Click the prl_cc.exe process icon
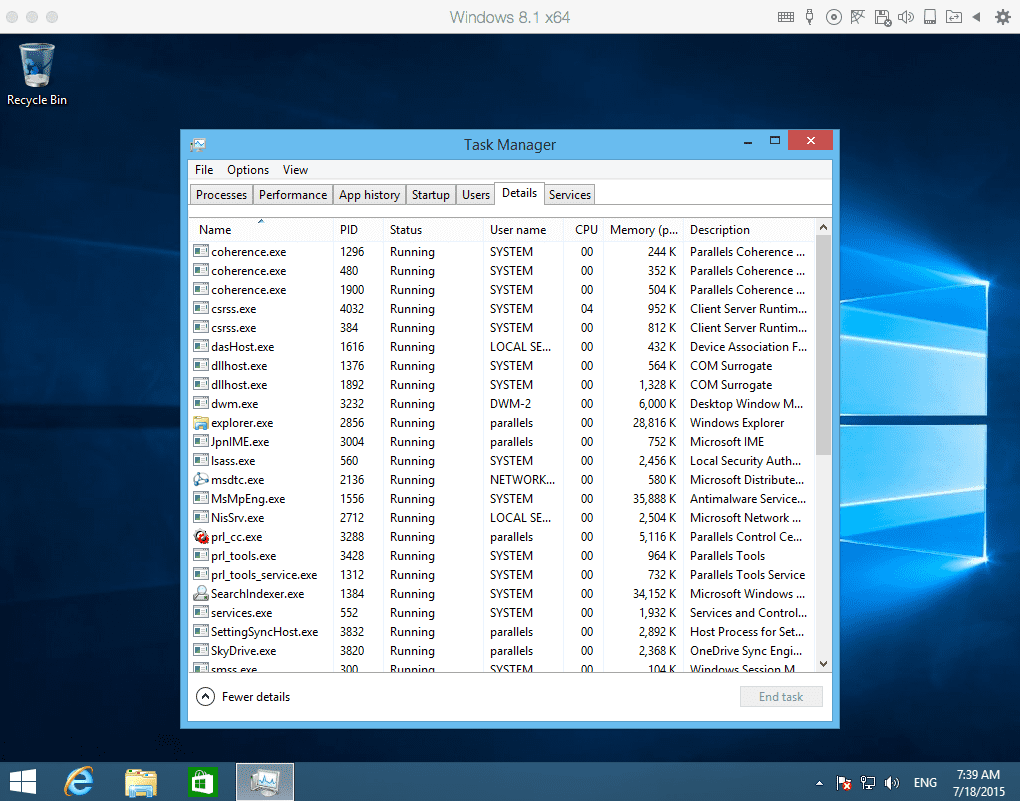Screen dimensions: 1020x801 pos(201,537)
